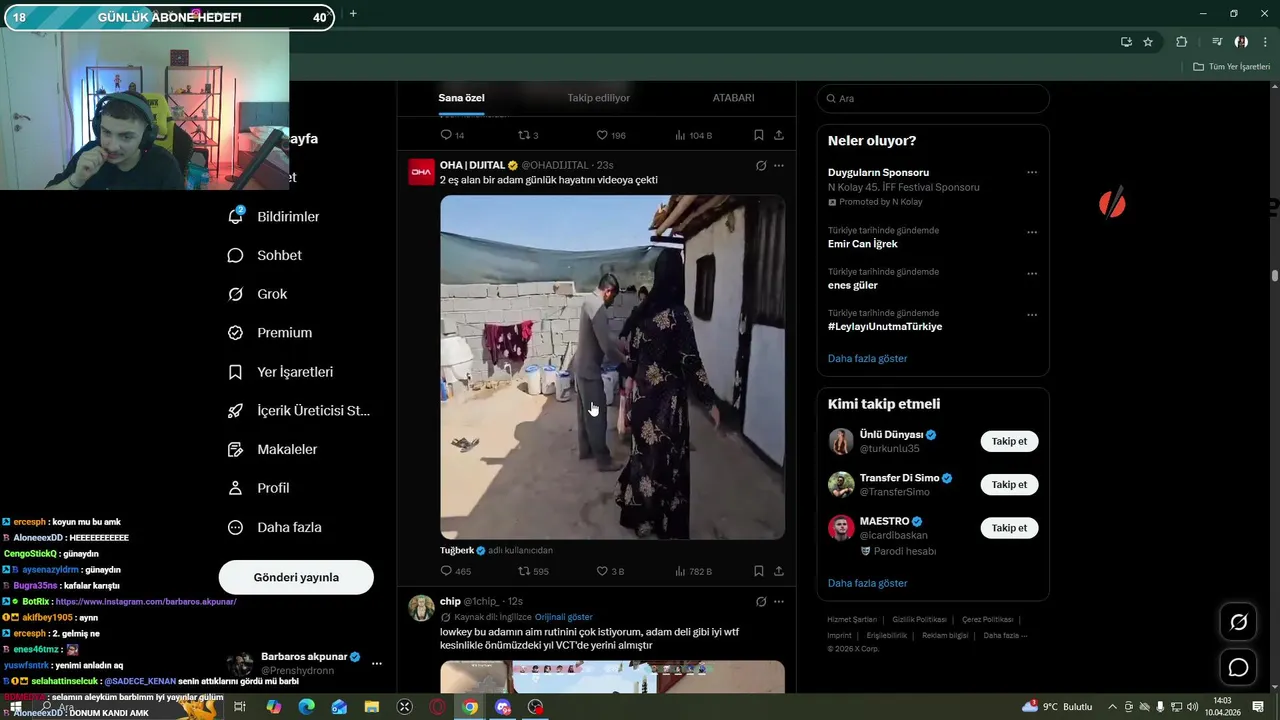Viewport: 1280px width, 720px height.
Task: Open İçerik Üreticisi St... sidebar item
Action: pyautogui.click(x=298, y=411)
